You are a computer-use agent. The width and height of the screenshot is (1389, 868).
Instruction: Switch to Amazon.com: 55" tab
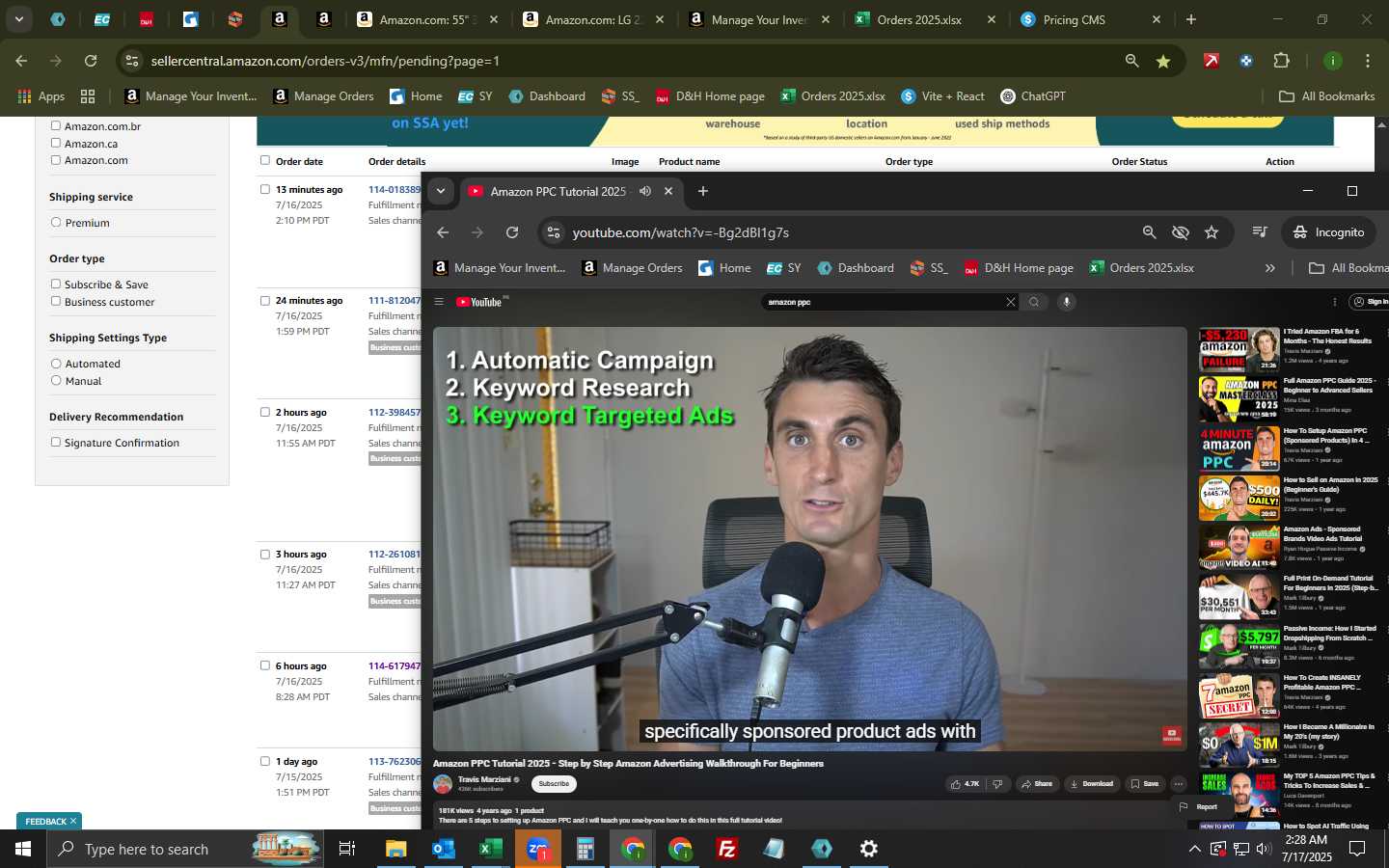tap(427, 19)
